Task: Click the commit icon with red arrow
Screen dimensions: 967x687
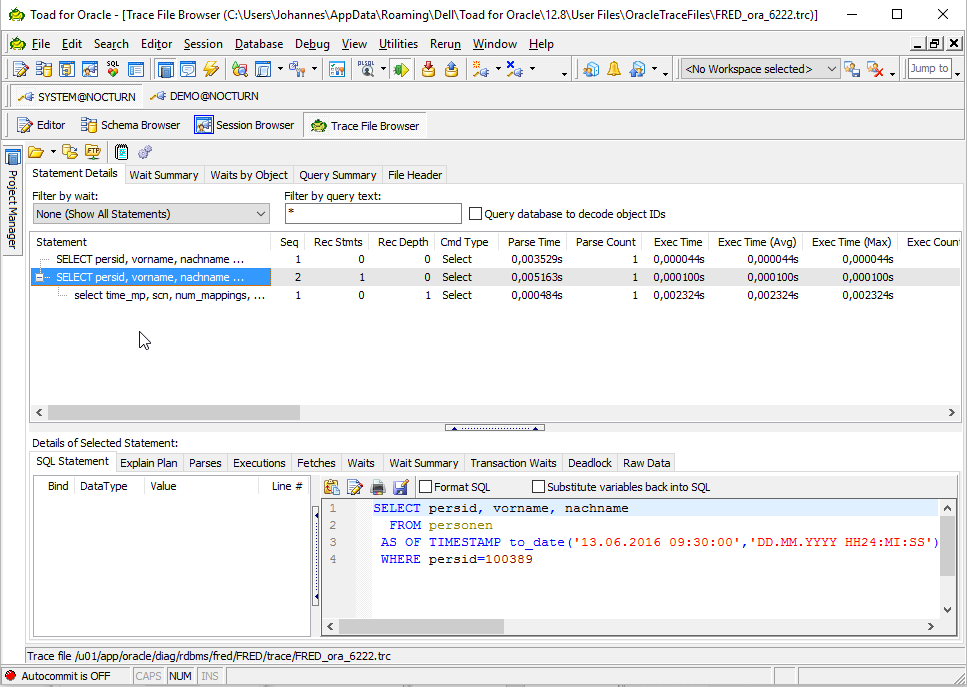Action: (429, 69)
